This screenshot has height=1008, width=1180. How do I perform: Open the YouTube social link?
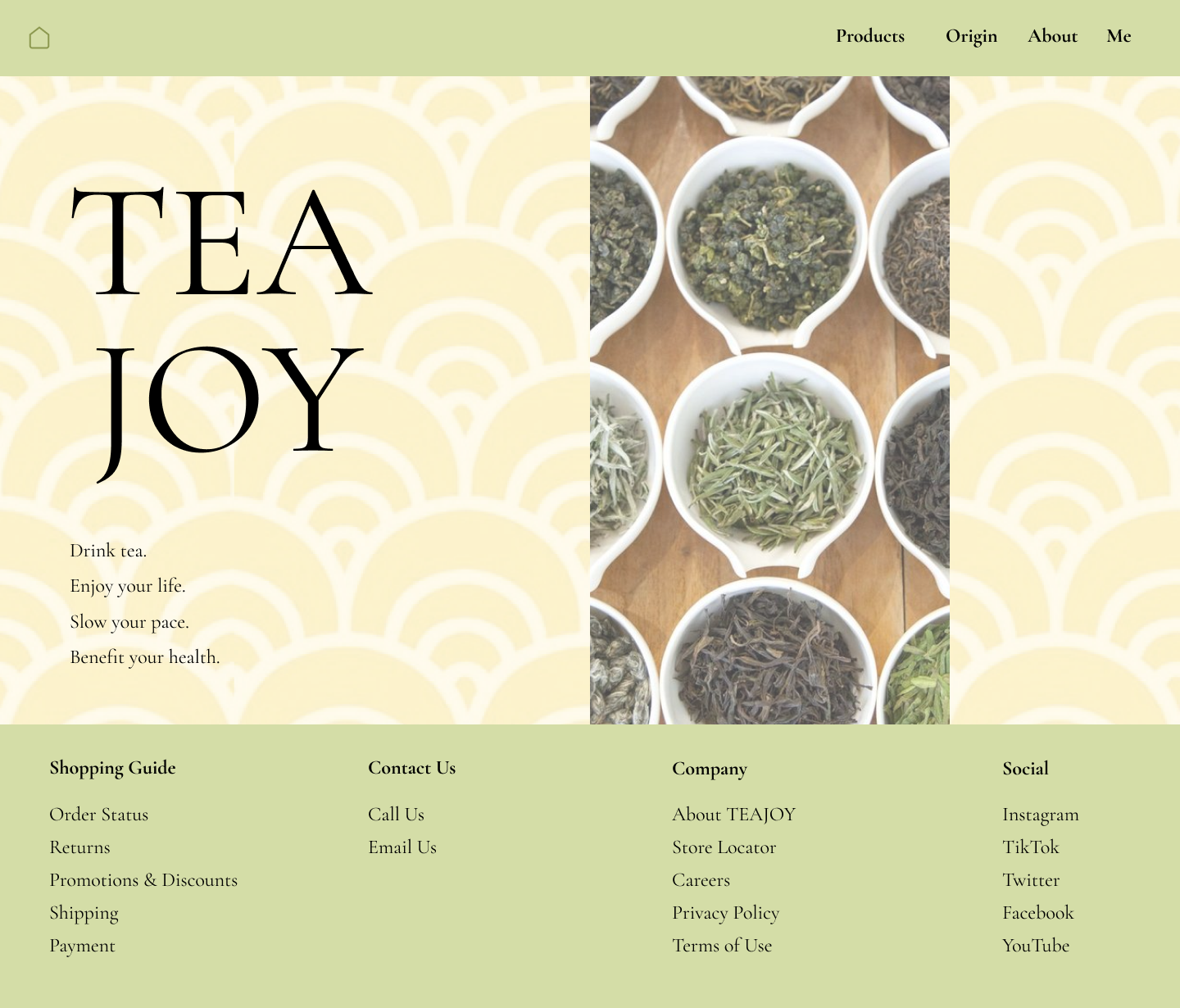point(1036,946)
